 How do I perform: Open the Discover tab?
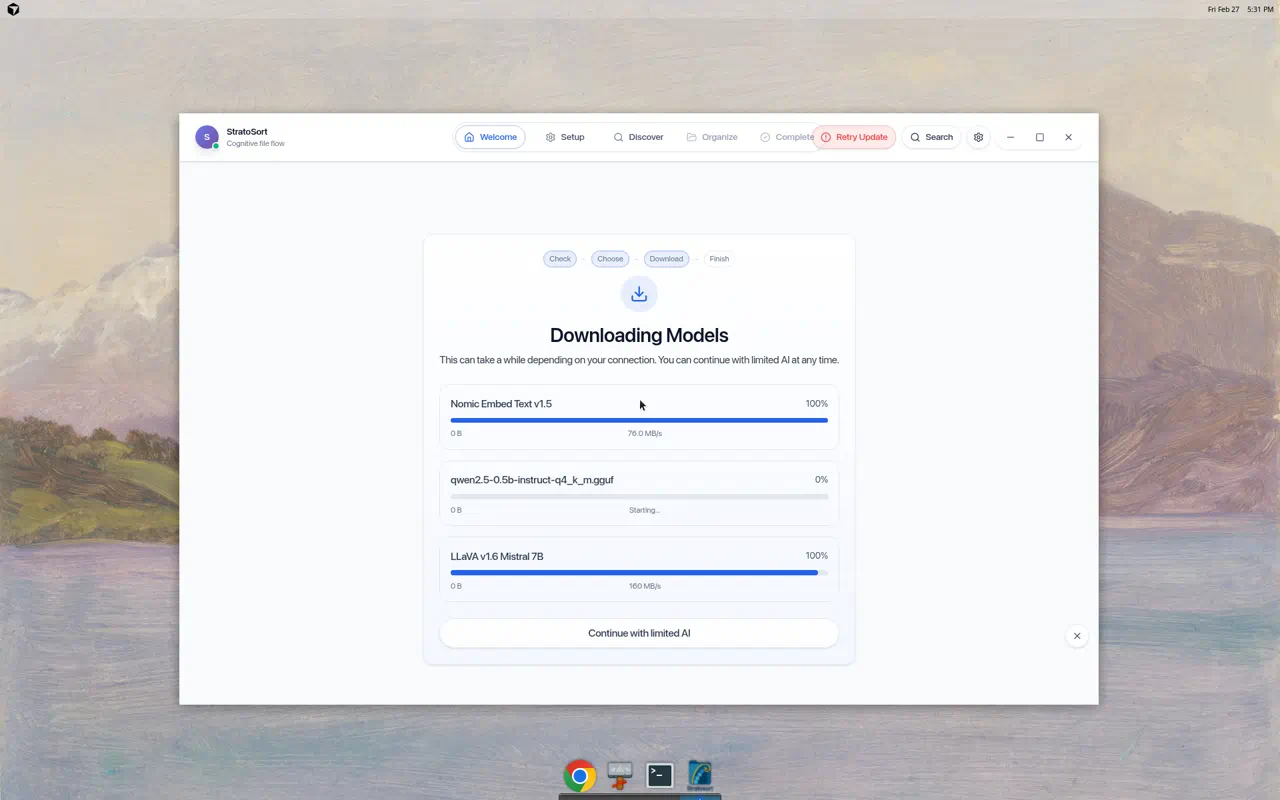638,137
